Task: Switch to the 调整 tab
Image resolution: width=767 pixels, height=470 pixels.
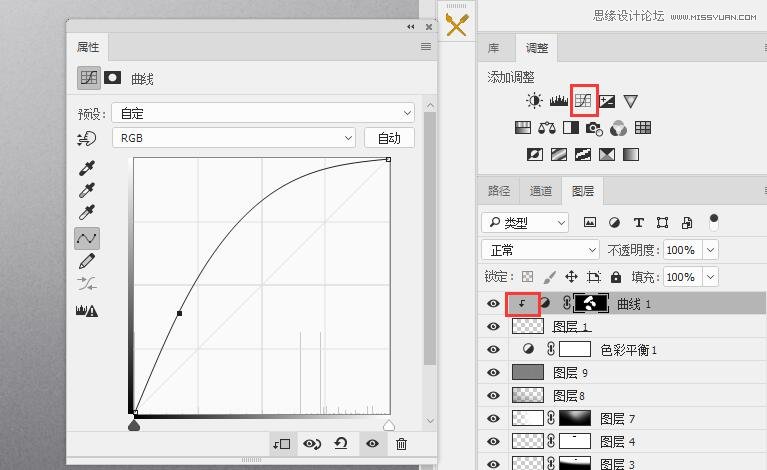Action: pos(537,48)
